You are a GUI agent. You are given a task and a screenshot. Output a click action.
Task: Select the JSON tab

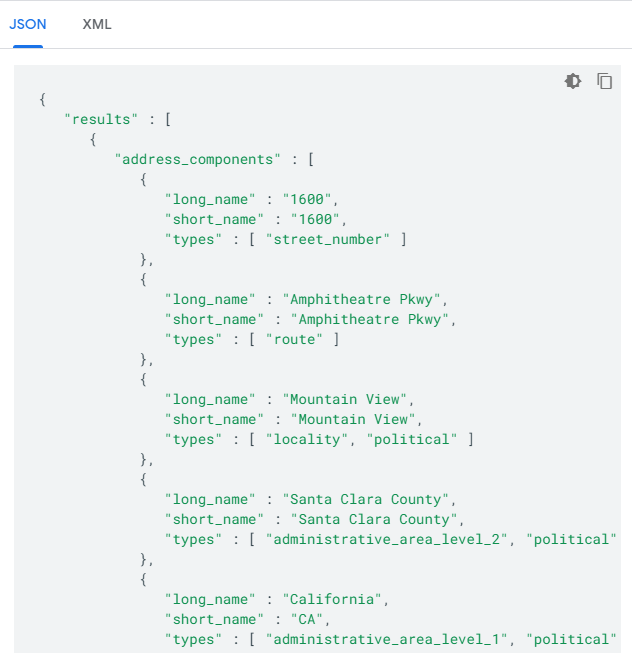pyautogui.click(x=28, y=24)
